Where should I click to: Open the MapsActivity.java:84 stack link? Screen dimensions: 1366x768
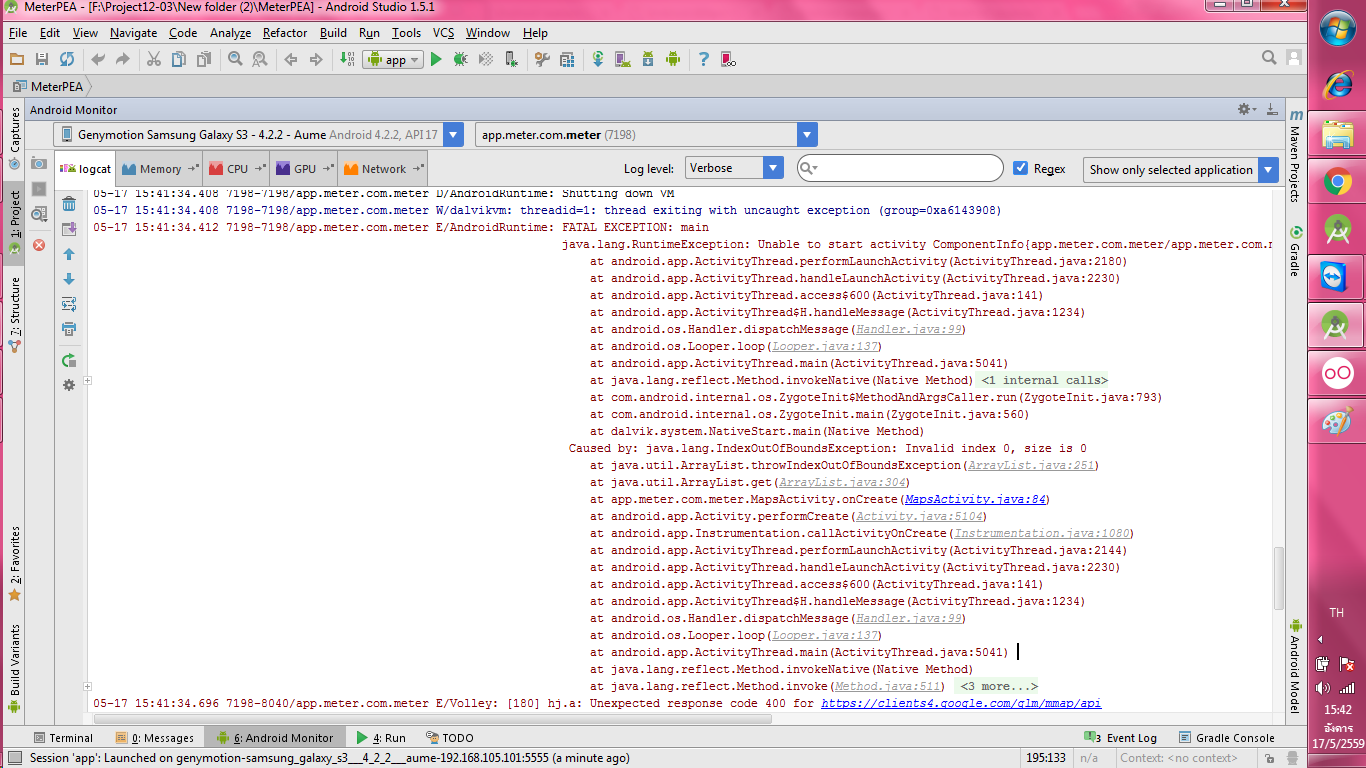[974, 500]
